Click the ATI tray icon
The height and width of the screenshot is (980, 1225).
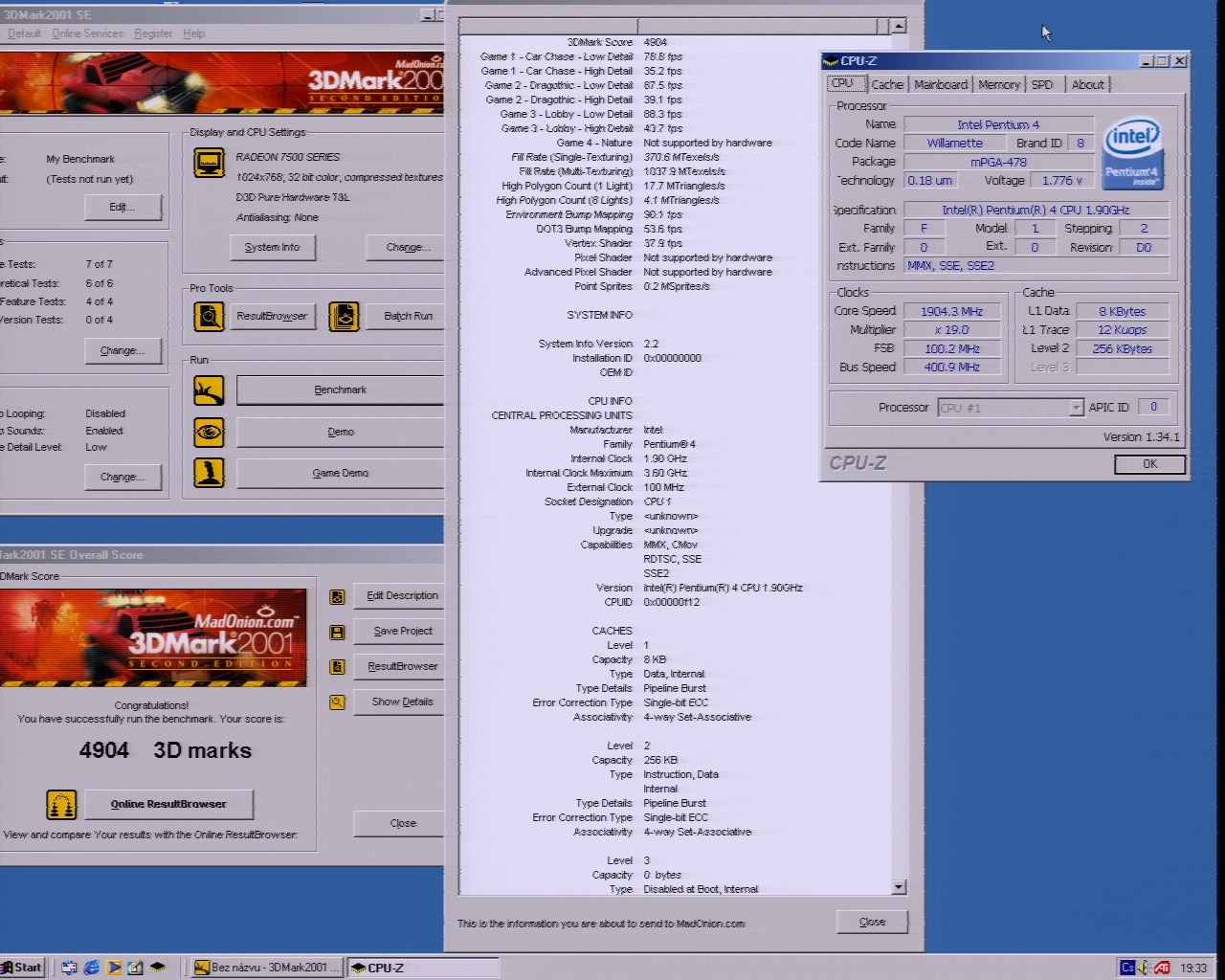pos(1162,968)
